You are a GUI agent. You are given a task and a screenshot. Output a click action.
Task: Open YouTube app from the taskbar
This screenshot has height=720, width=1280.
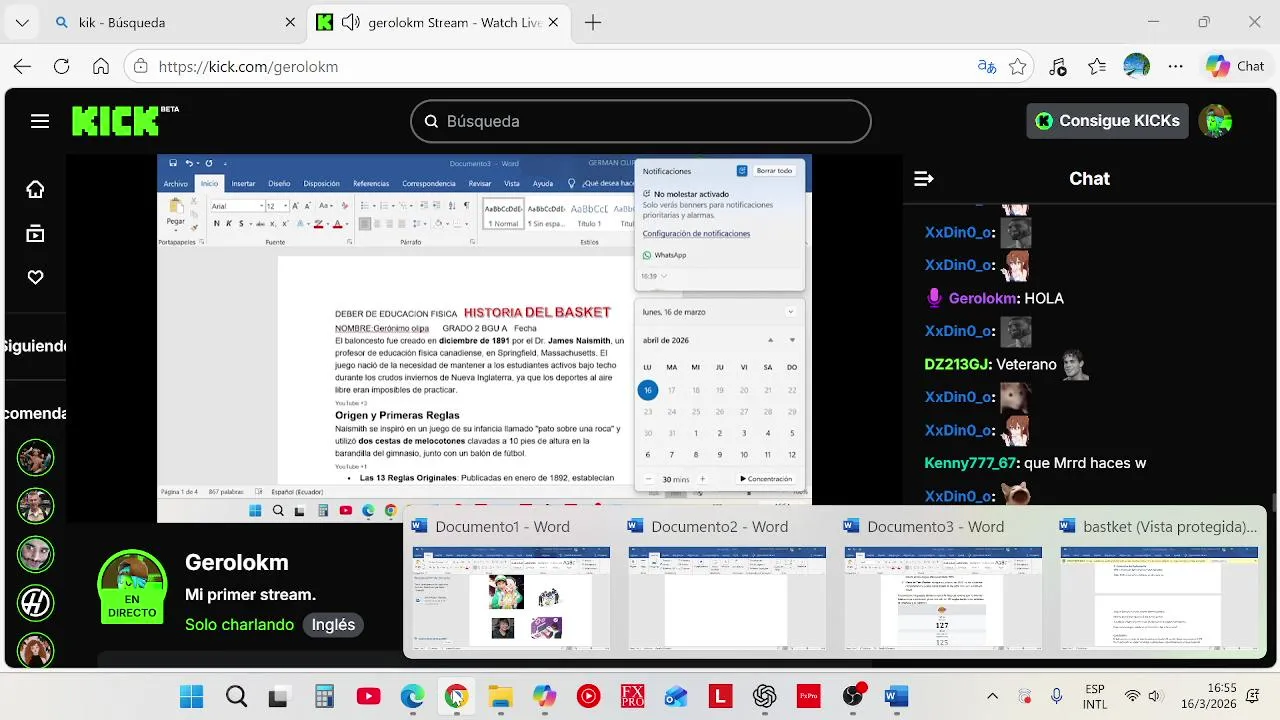click(x=368, y=696)
